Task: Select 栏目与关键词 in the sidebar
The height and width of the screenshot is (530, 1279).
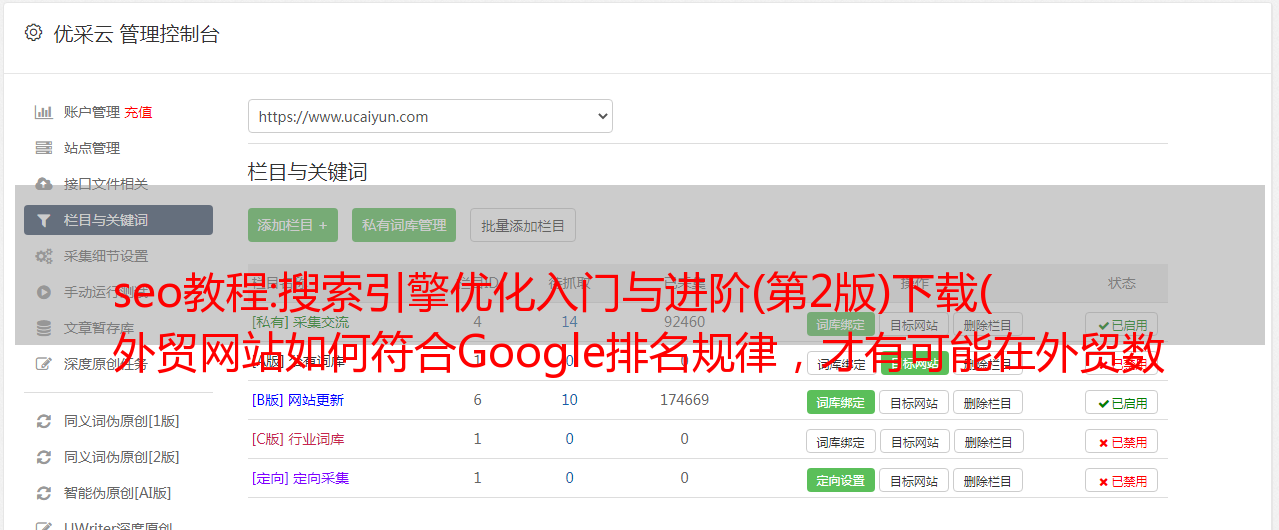Action: point(118,220)
